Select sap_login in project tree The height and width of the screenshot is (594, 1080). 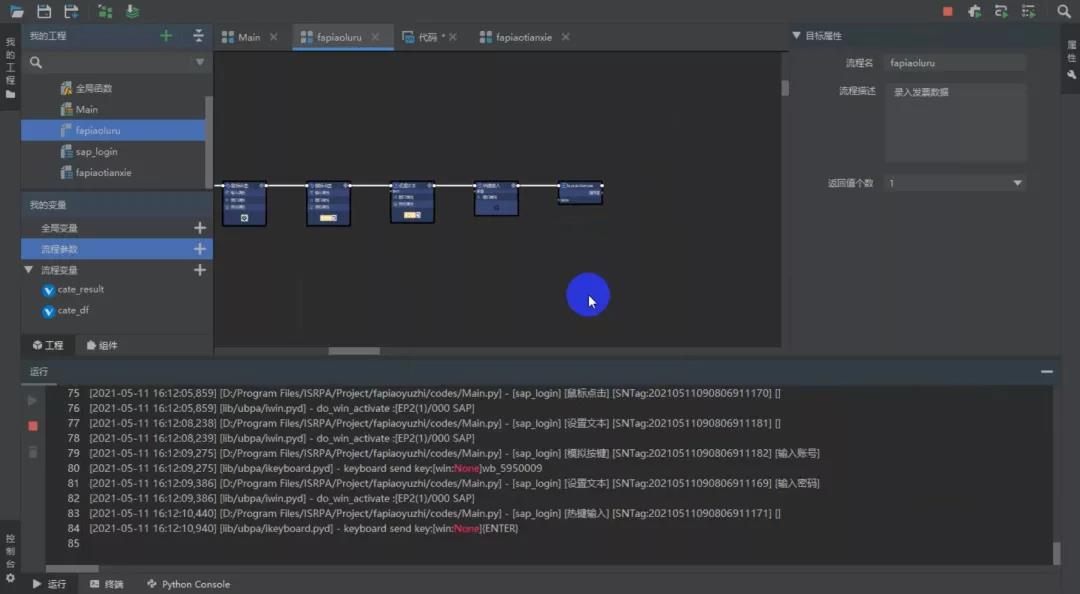(96, 152)
